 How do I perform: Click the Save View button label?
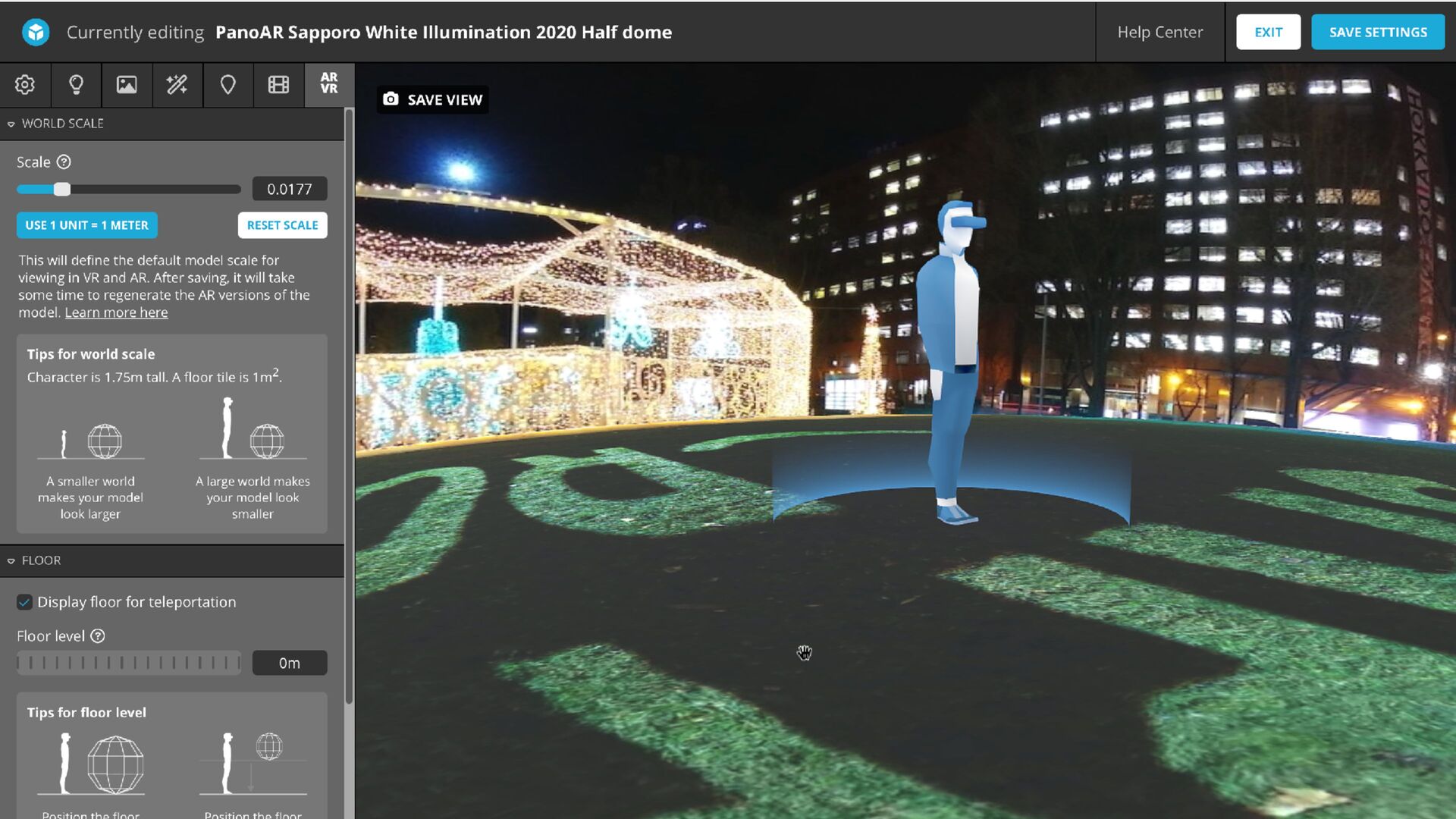coord(444,99)
